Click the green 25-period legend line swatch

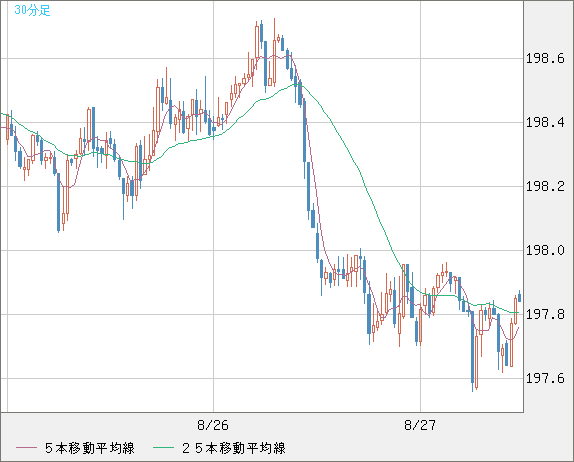(163, 448)
